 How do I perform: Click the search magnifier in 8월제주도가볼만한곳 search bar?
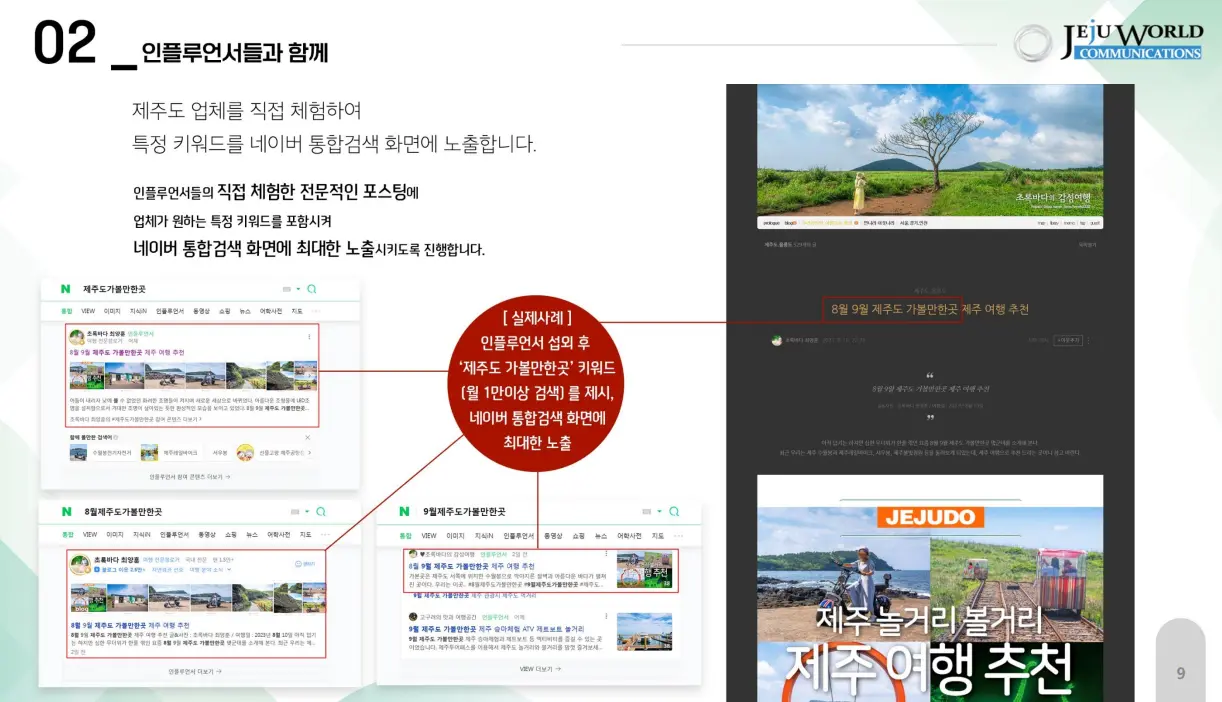(x=320, y=512)
